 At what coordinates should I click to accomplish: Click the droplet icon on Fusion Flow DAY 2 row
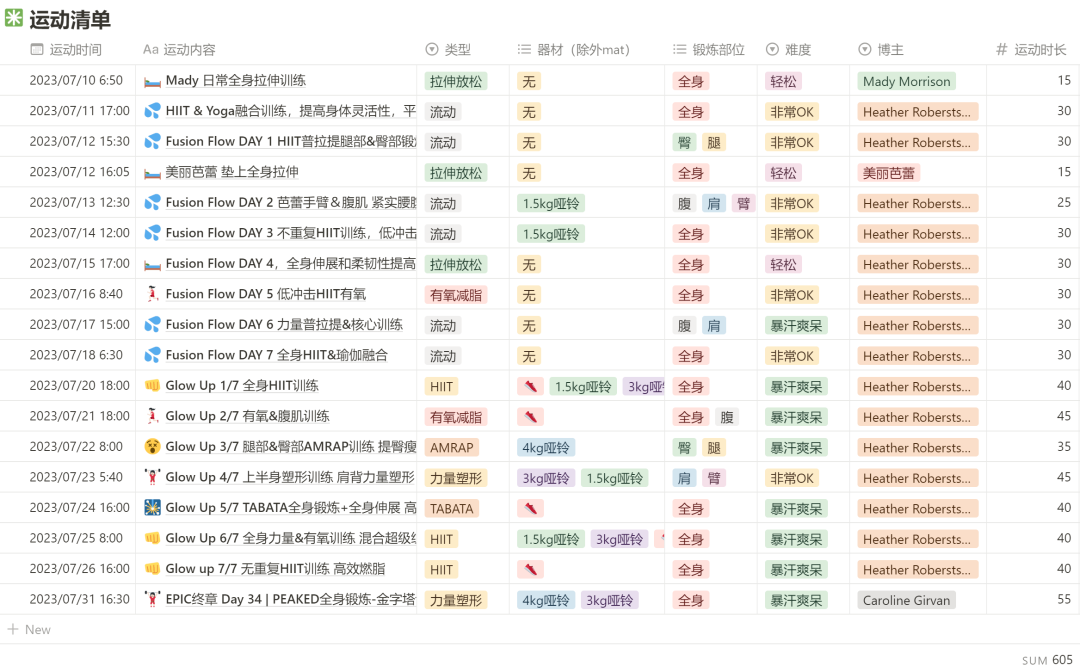(152, 203)
